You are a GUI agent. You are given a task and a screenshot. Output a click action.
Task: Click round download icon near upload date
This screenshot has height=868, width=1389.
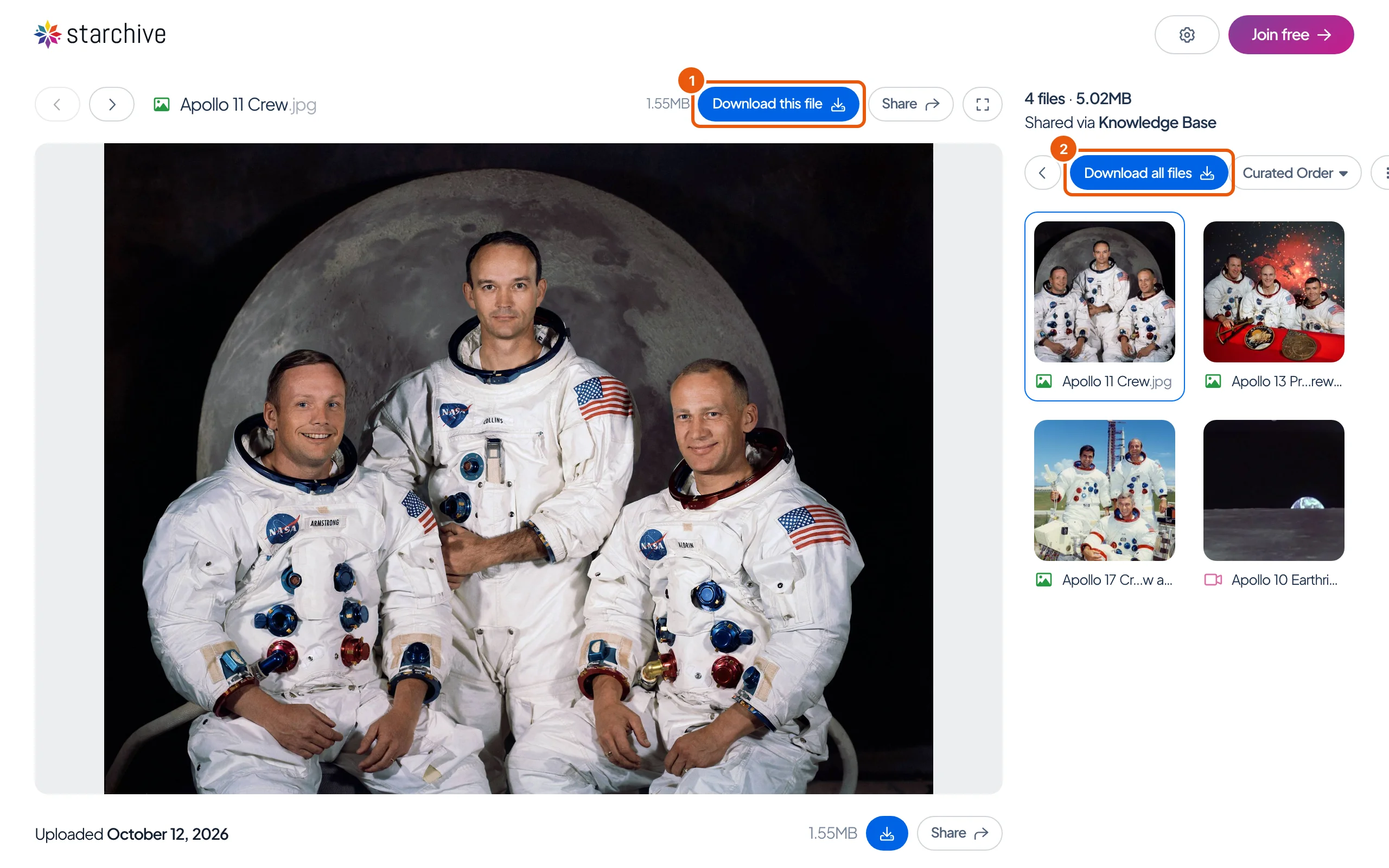coord(887,833)
